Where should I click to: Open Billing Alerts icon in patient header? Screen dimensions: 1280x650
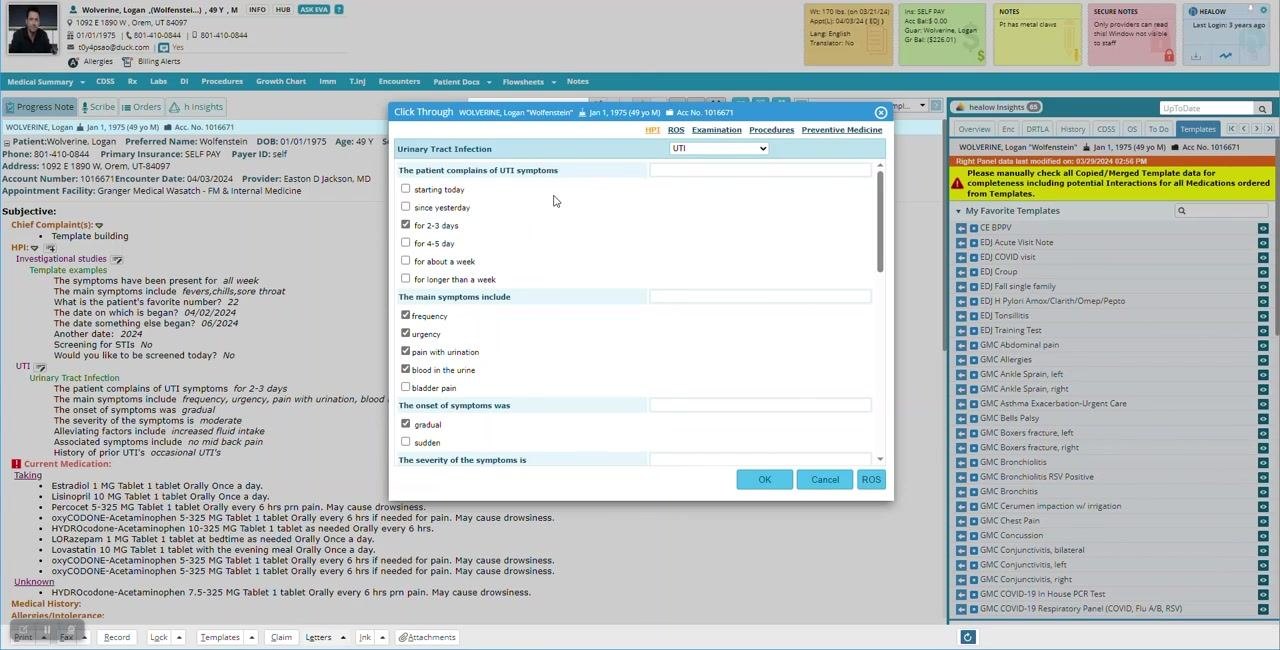pyautogui.click(x=128, y=62)
